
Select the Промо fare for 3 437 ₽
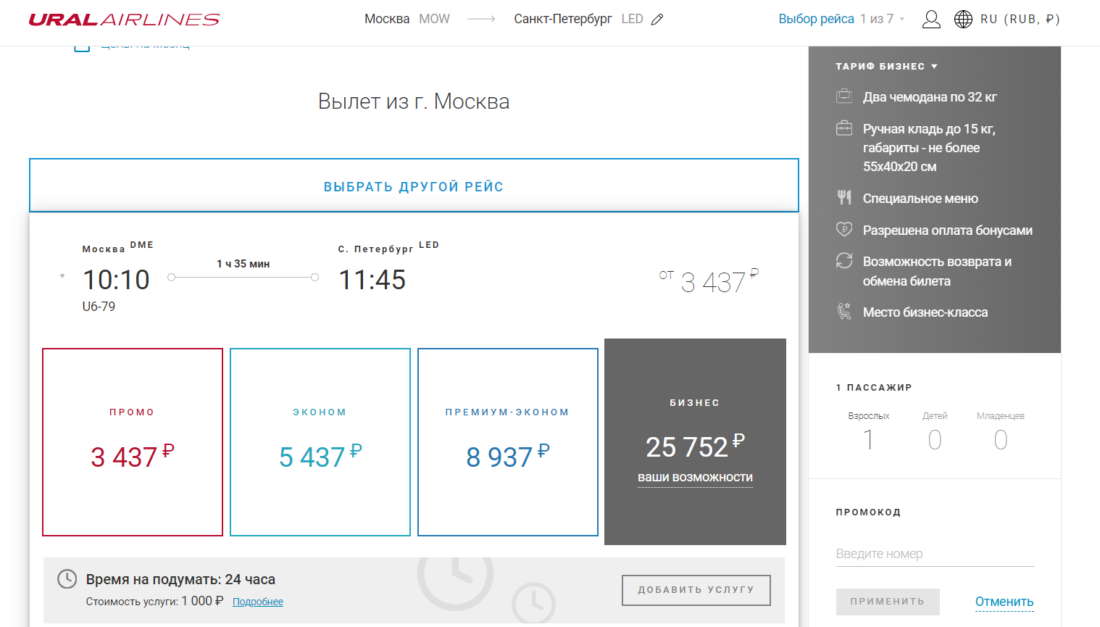point(132,442)
